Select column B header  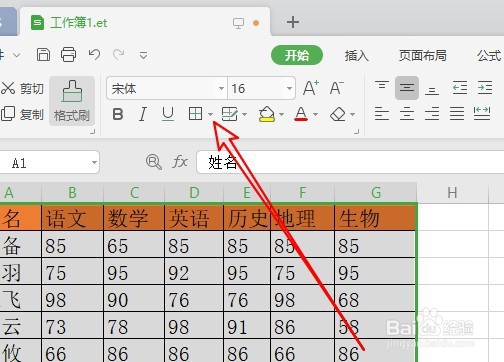click(72, 193)
